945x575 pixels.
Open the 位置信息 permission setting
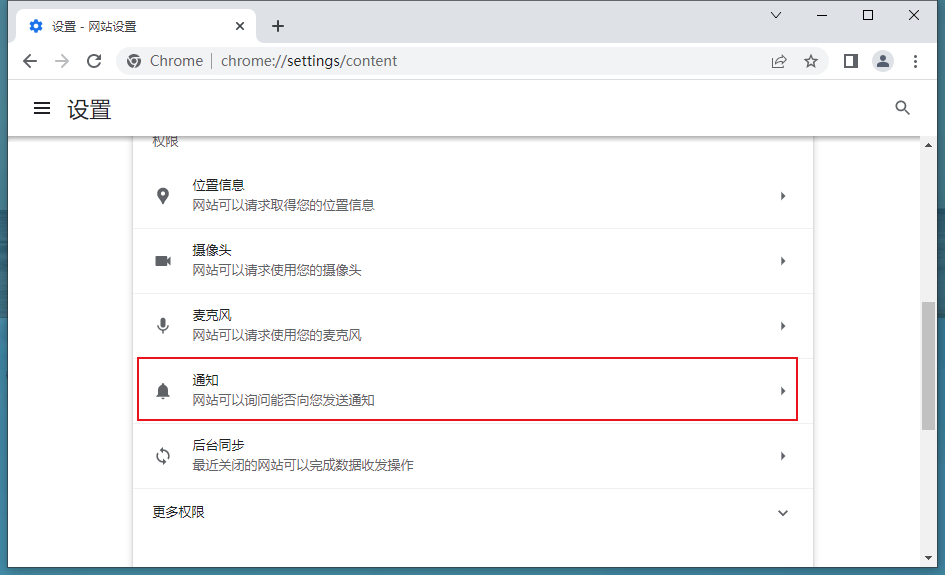(x=473, y=196)
